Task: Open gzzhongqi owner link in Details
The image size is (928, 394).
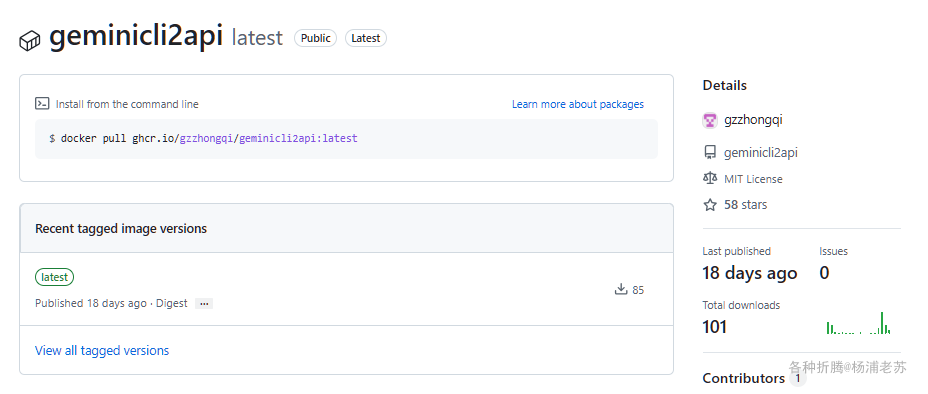Action: pos(753,120)
